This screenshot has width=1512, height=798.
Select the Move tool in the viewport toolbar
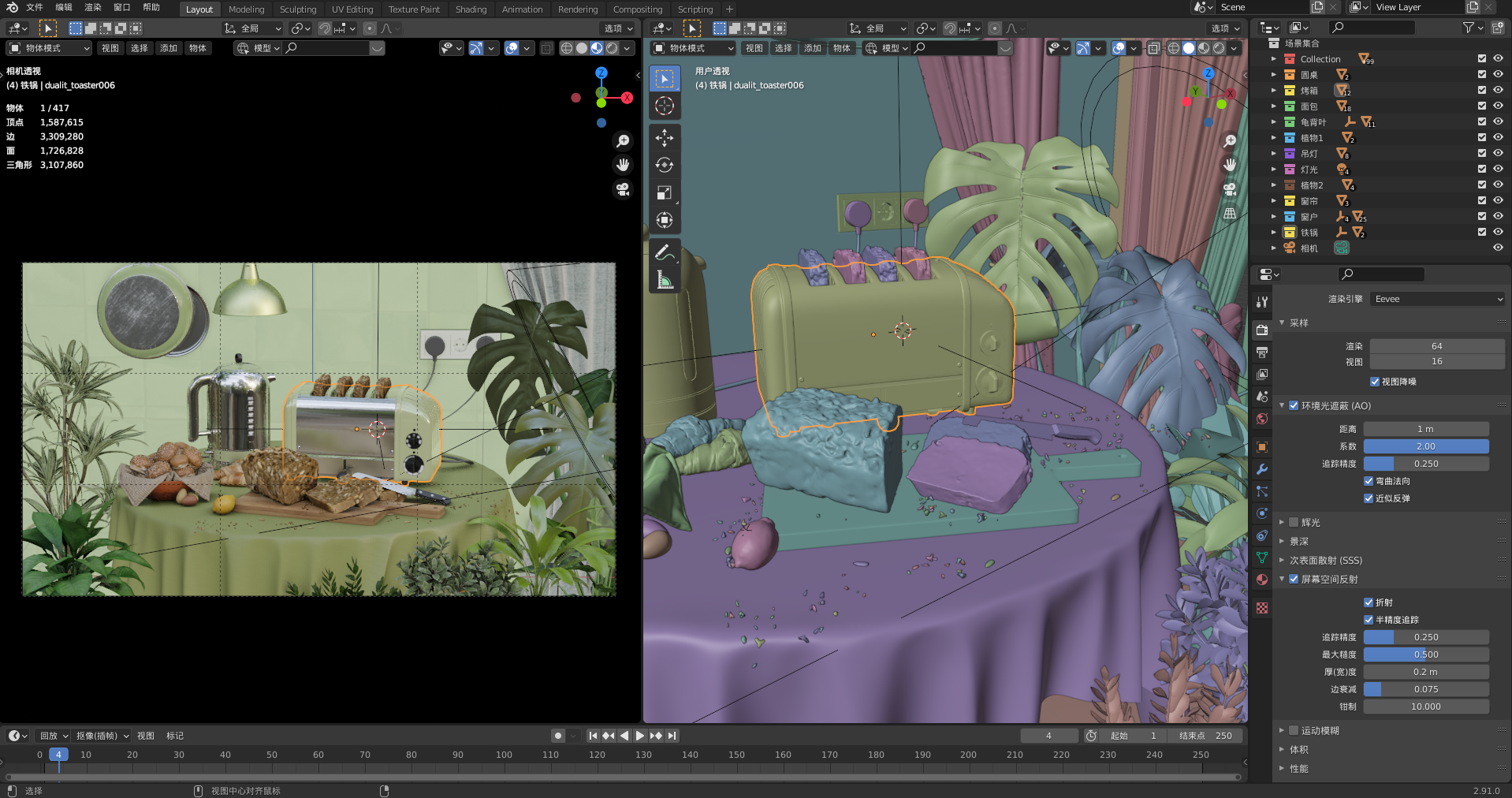pyautogui.click(x=665, y=138)
